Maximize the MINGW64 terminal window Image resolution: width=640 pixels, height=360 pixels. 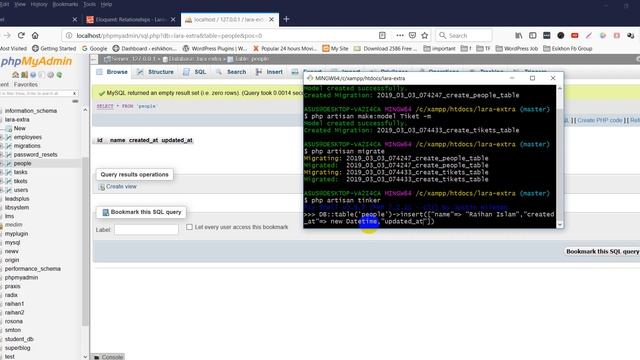click(x=532, y=78)
